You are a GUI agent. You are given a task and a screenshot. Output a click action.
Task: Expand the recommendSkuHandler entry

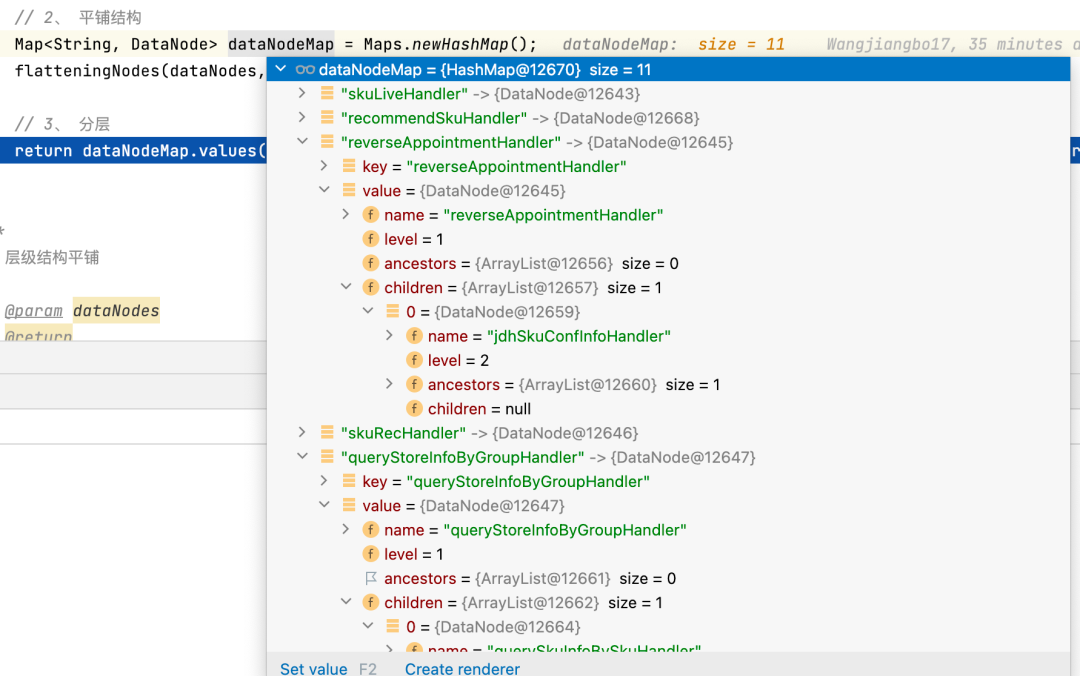point(302,118)
